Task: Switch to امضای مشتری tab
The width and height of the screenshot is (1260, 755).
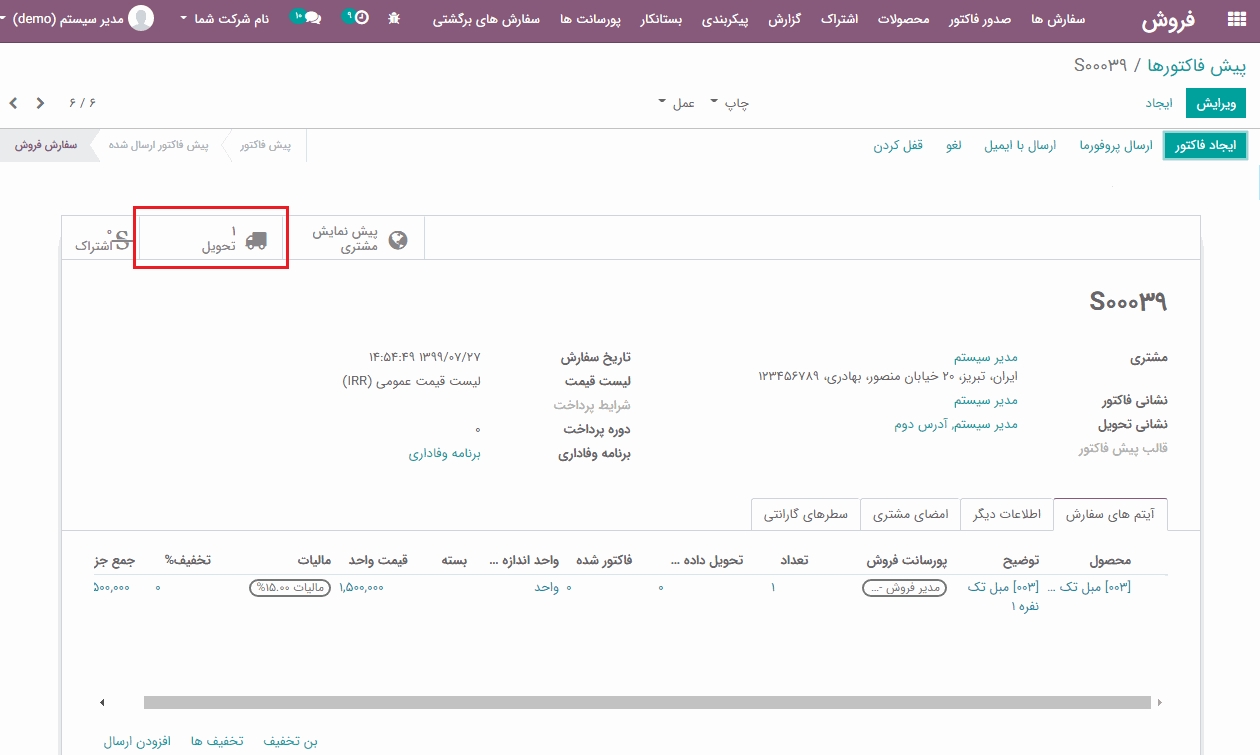Action: (910, 514)
